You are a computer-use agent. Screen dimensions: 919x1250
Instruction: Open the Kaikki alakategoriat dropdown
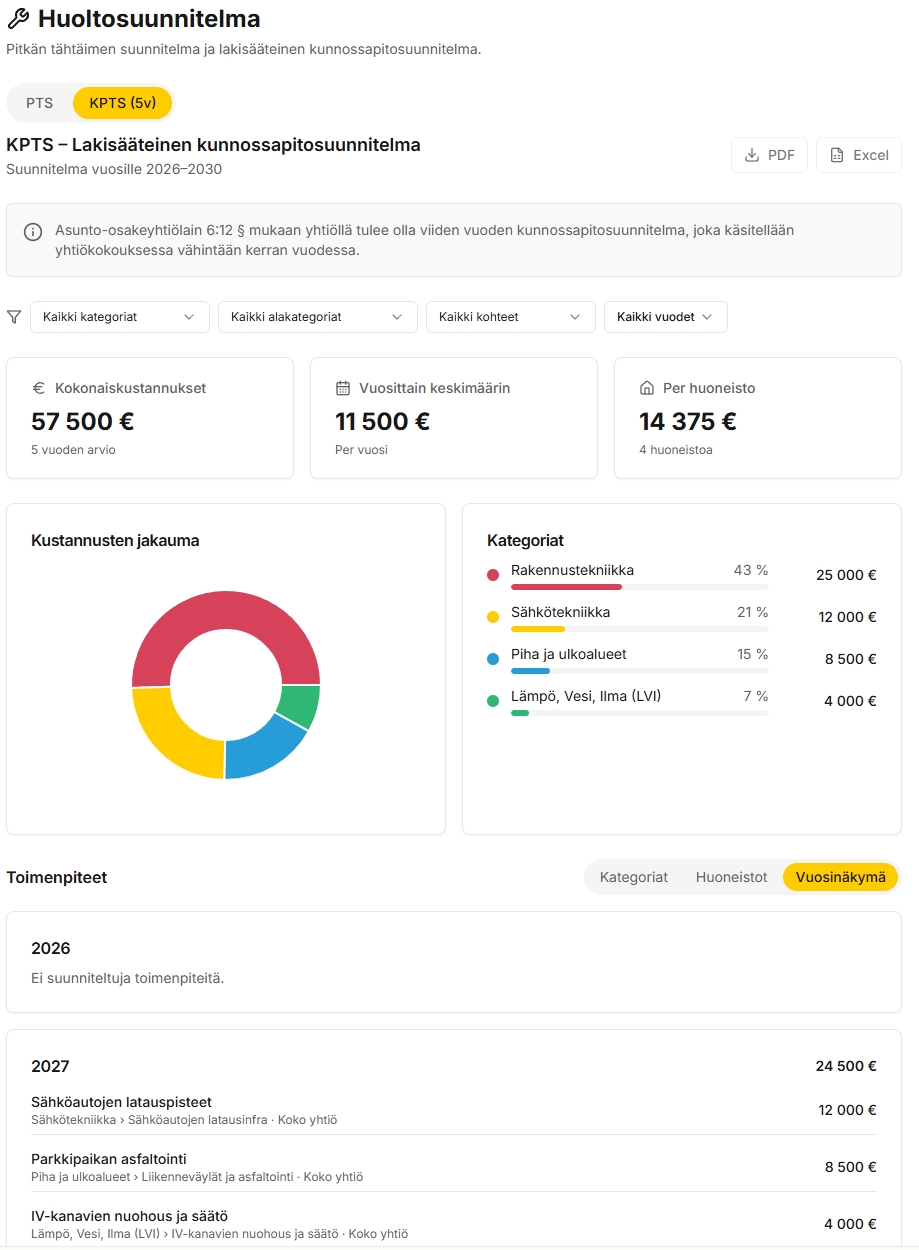tap(318, 317)
